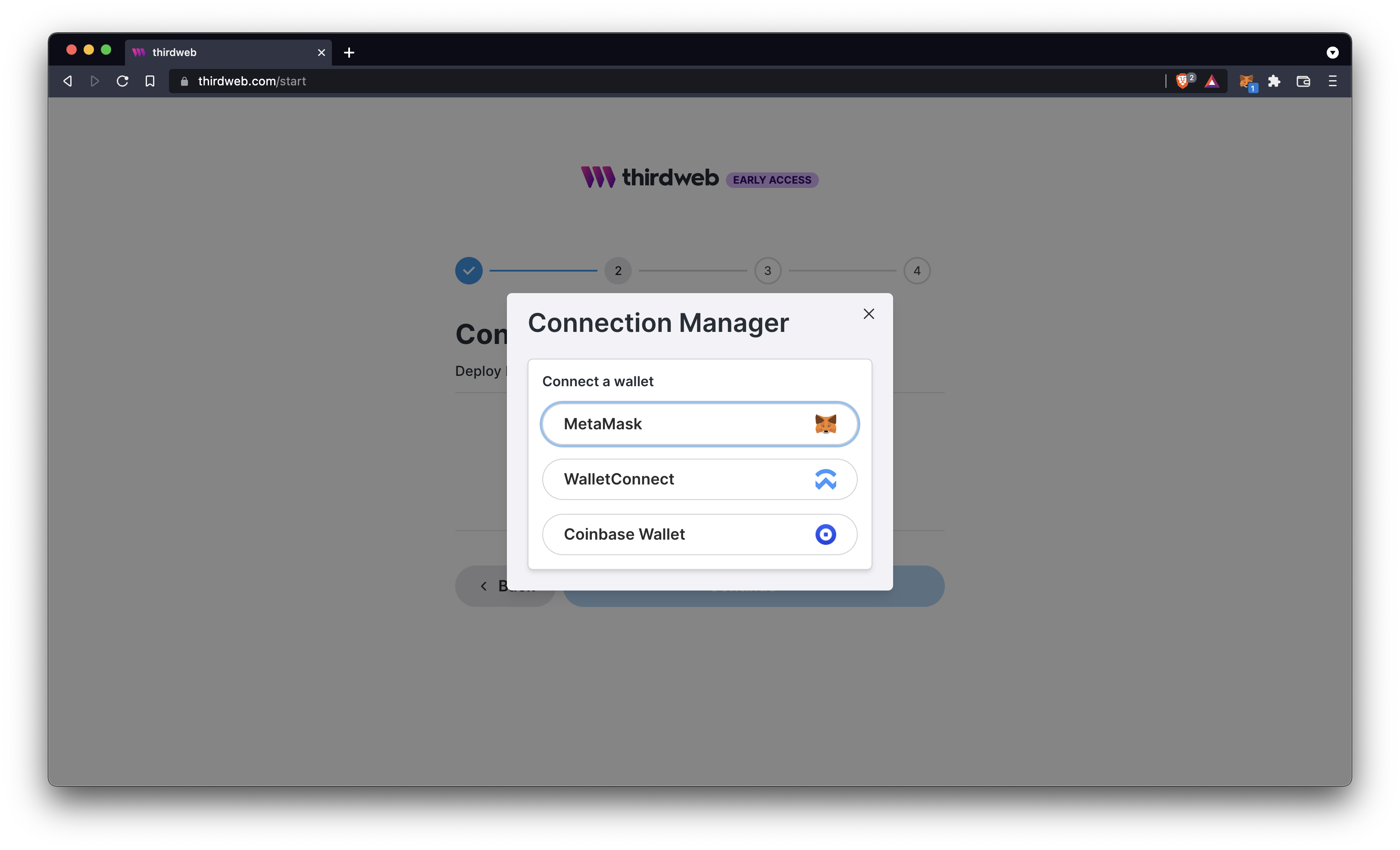Open a new browser tab
Viewport: 1400px width, 850px height.
349,52
